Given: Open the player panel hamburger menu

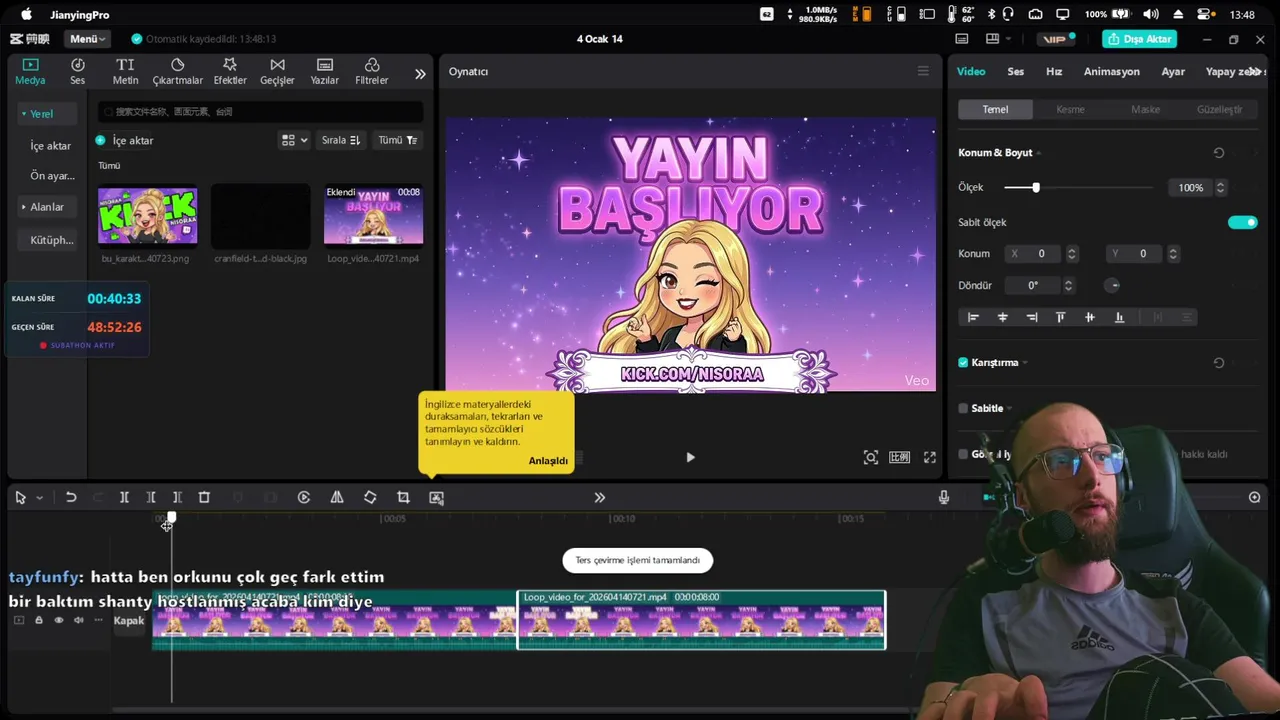Looking at the screenshot, I should [x=923, y=71].
